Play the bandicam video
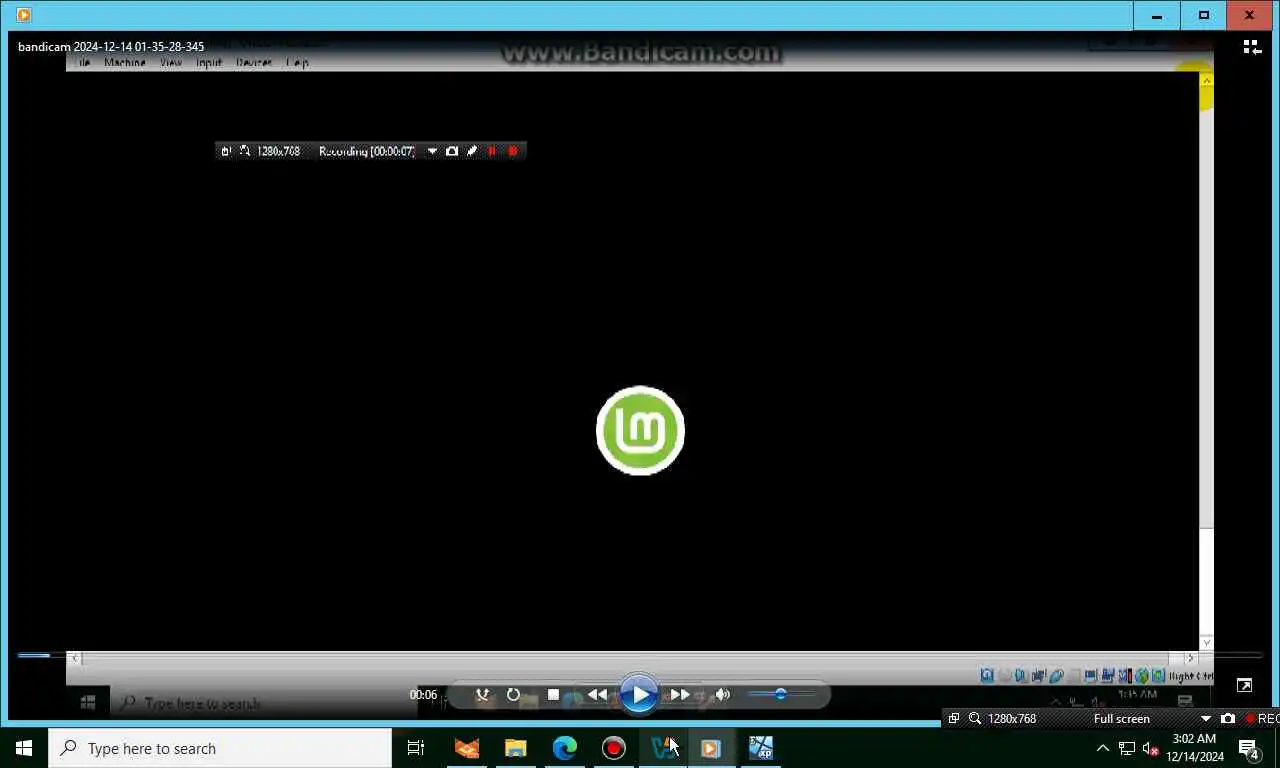Image resolution: width=1280 pixels, height=768 pixels. tap(639, 695)
